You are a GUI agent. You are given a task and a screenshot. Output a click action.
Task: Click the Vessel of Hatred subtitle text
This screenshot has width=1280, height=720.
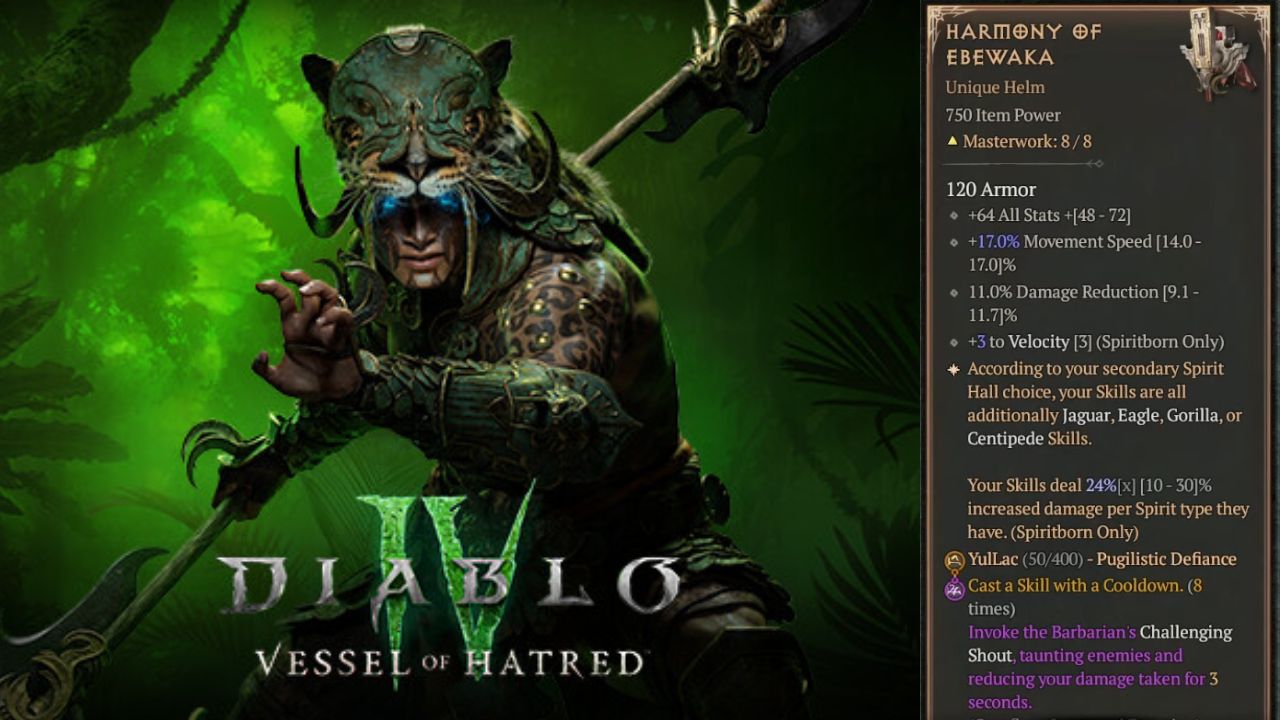[x=449, y=662]
